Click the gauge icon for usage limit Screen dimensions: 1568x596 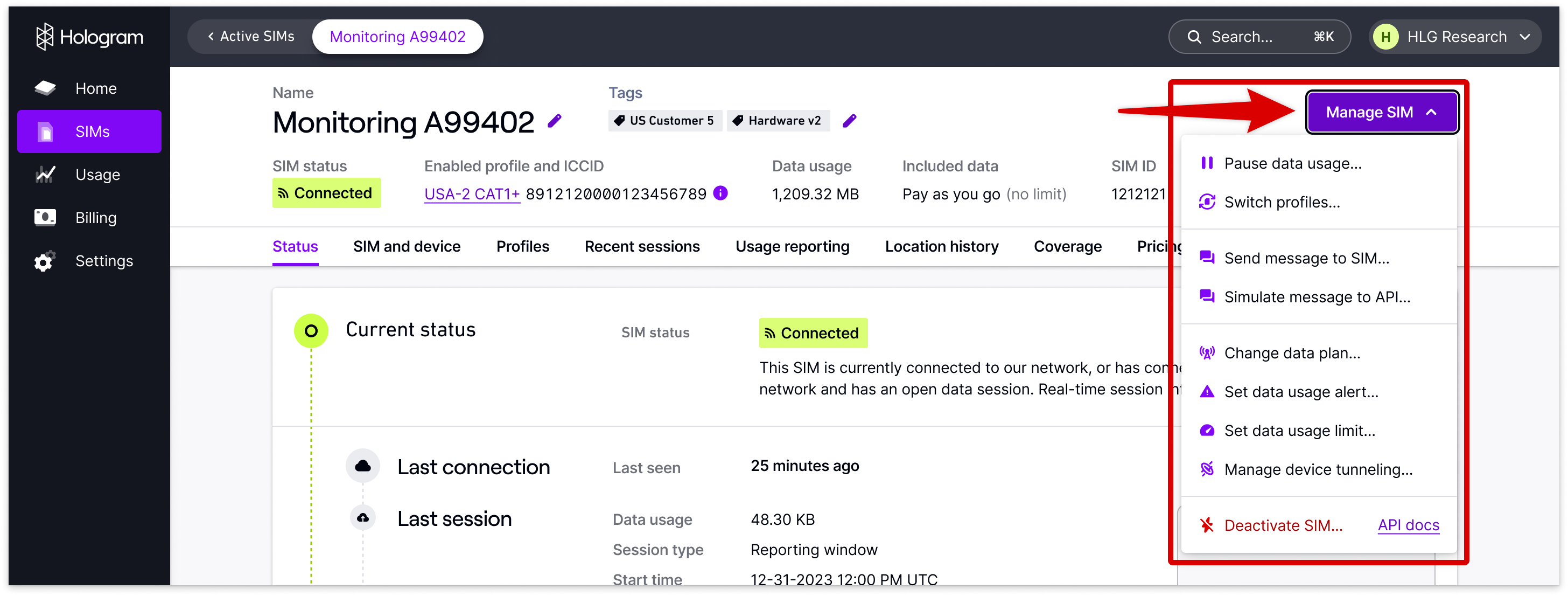click(x=1207, y=430)
